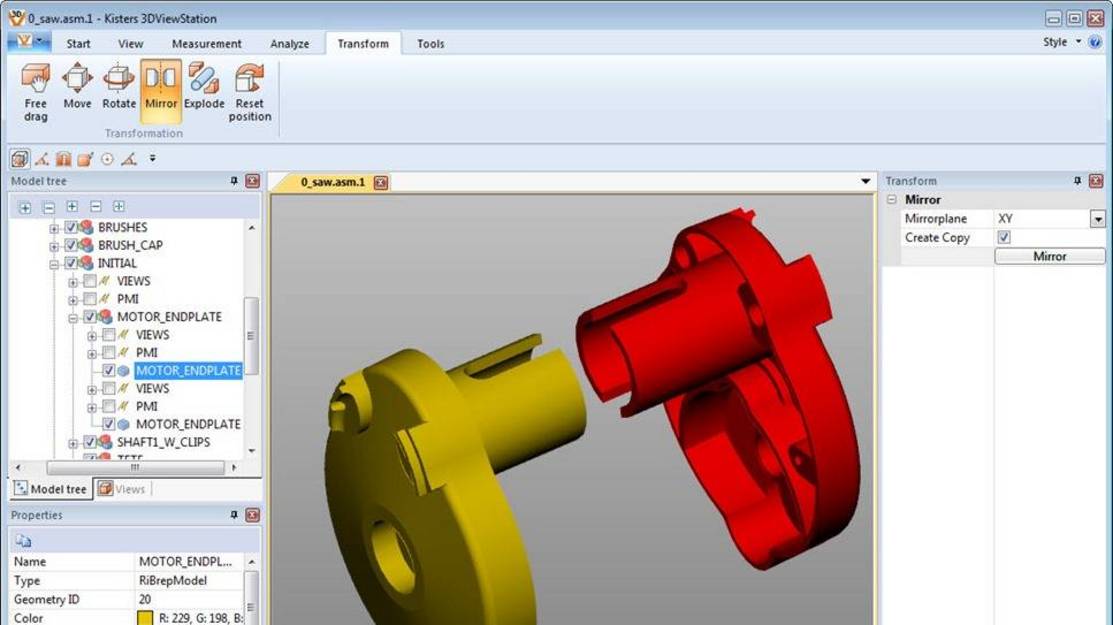Check the VIEWS checkbox directly beneath INITIAL
This screenshot has width=1113, height=625.
[90, 281]
